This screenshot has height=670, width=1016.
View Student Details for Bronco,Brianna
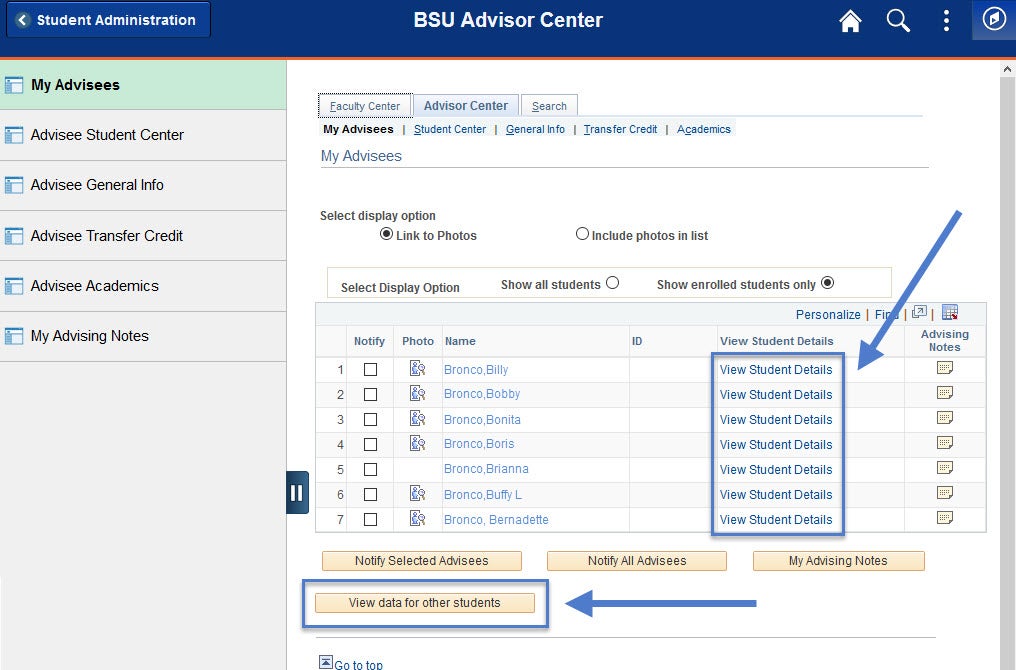(x=776, y=470)
